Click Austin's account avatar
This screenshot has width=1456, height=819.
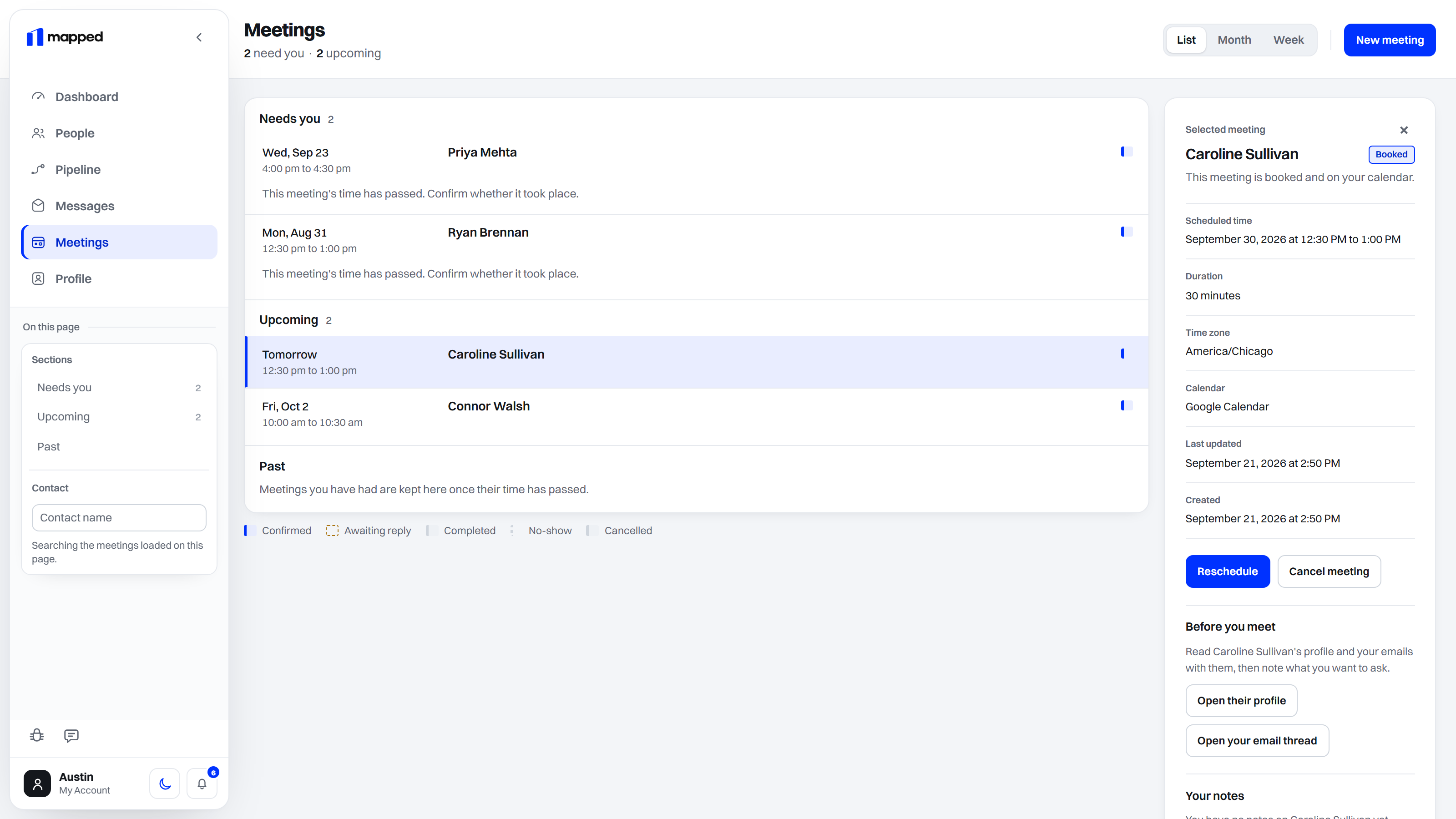[37, 784]
